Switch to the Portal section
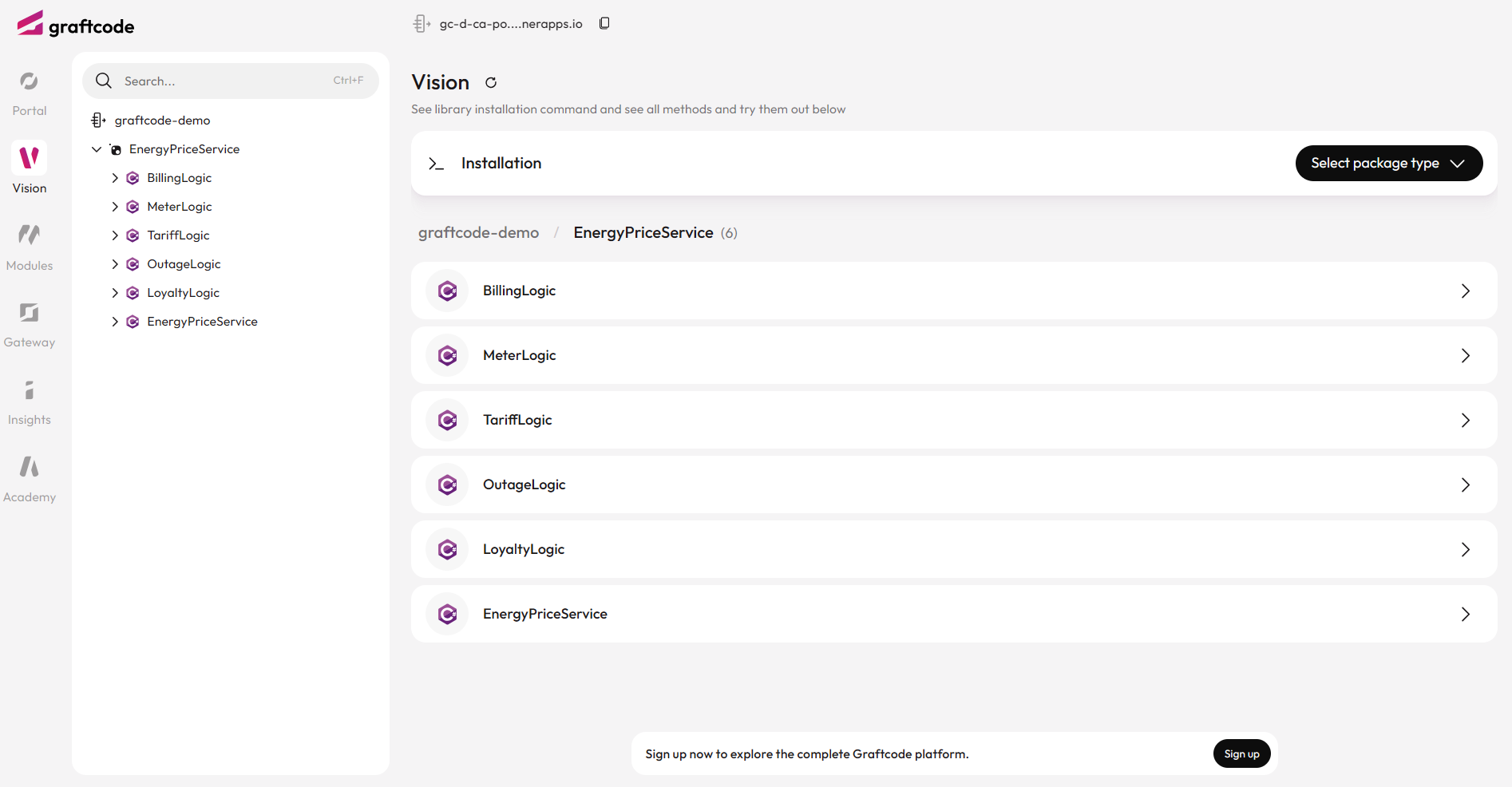The height and width of the screenshot is (787, 1512). [30, 111]
